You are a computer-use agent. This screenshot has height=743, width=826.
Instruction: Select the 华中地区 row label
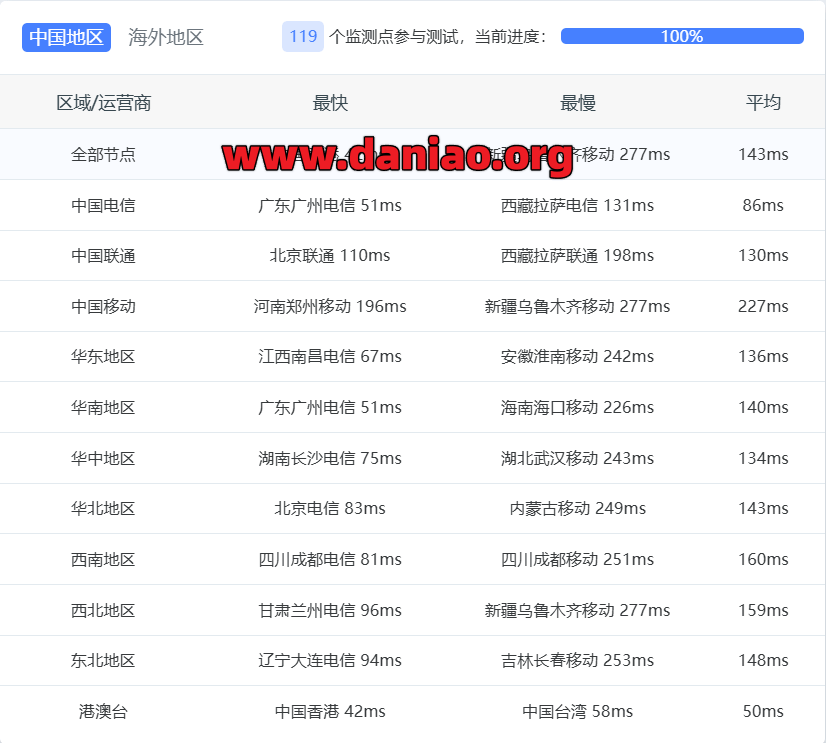click(103, 458)
